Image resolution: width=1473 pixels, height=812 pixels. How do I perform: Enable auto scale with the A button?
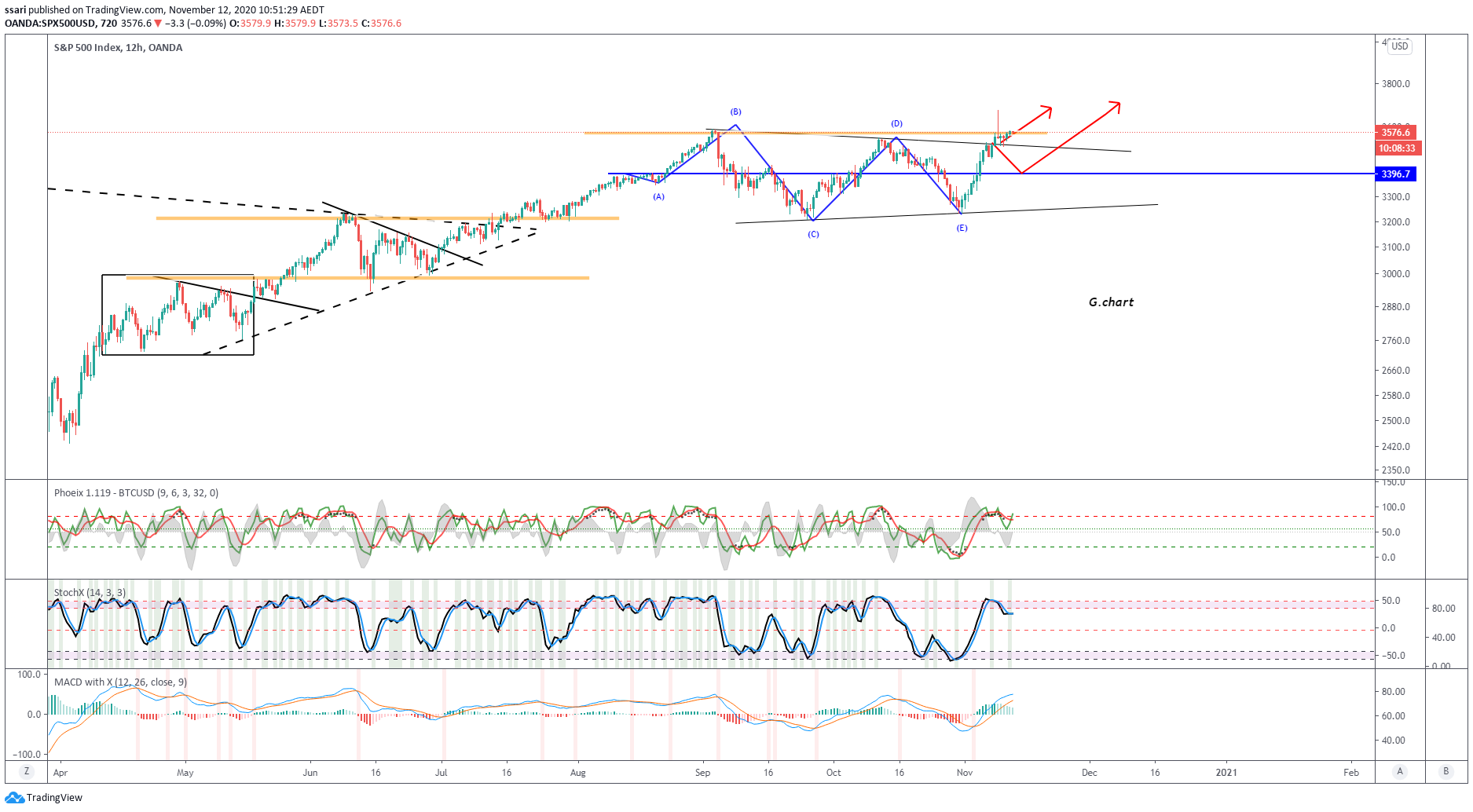tap(1400, 772)
